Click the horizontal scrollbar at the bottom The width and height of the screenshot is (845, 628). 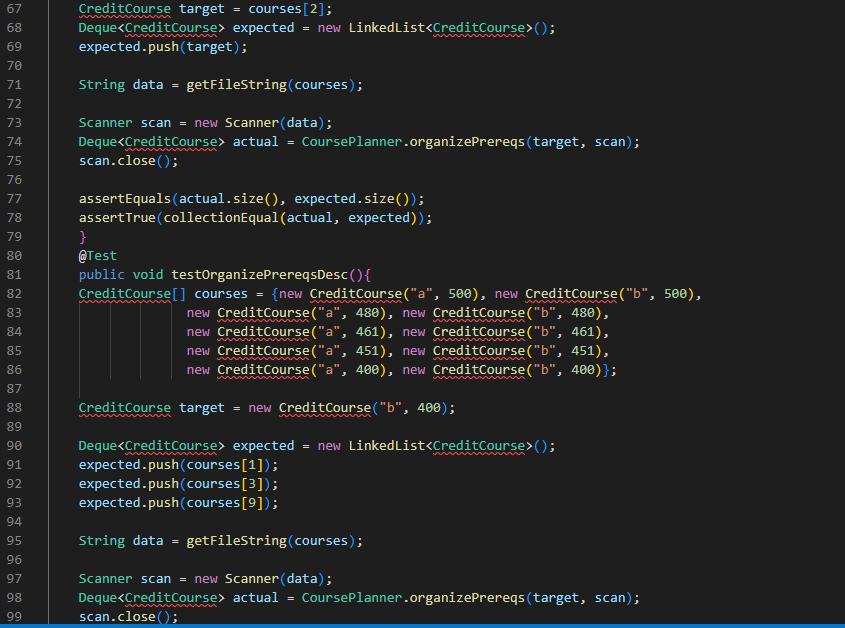[x=420, y=625]
